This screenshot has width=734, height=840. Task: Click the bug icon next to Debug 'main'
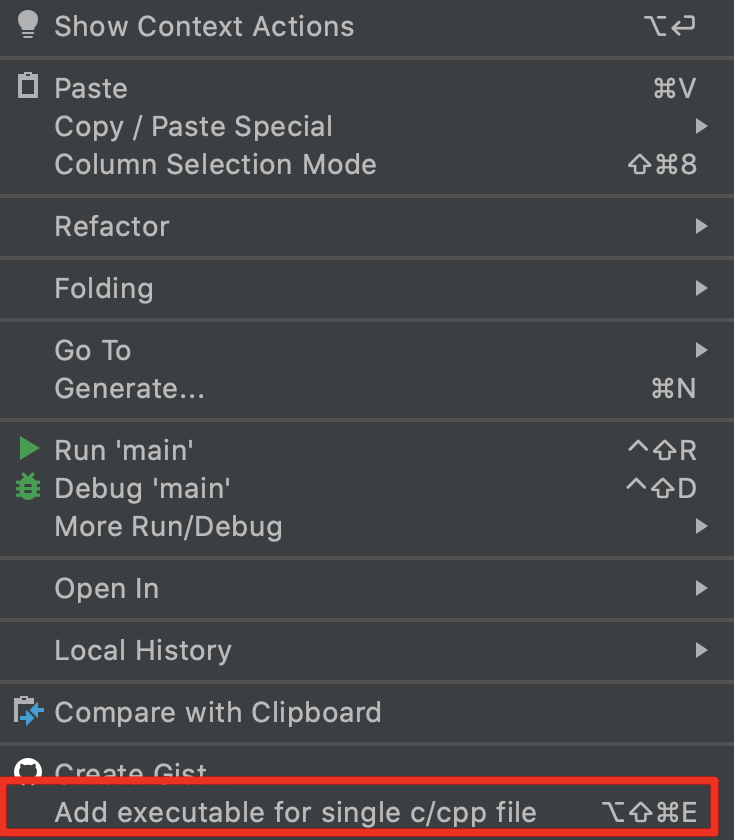28,489
